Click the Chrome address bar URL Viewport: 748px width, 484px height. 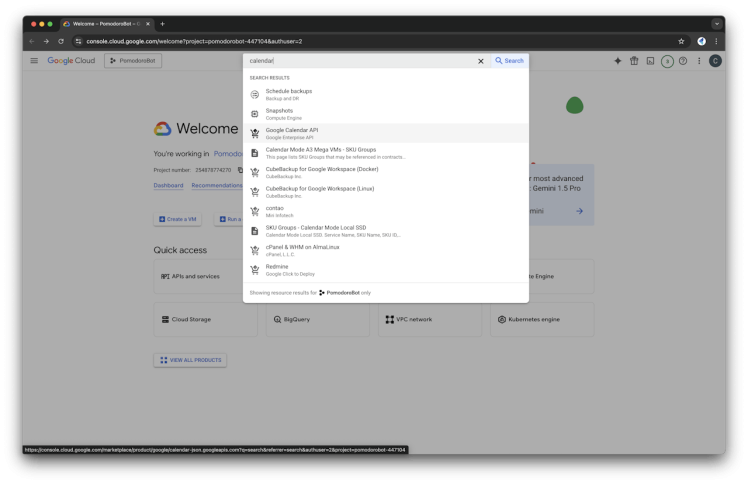(x=194, y=41)
